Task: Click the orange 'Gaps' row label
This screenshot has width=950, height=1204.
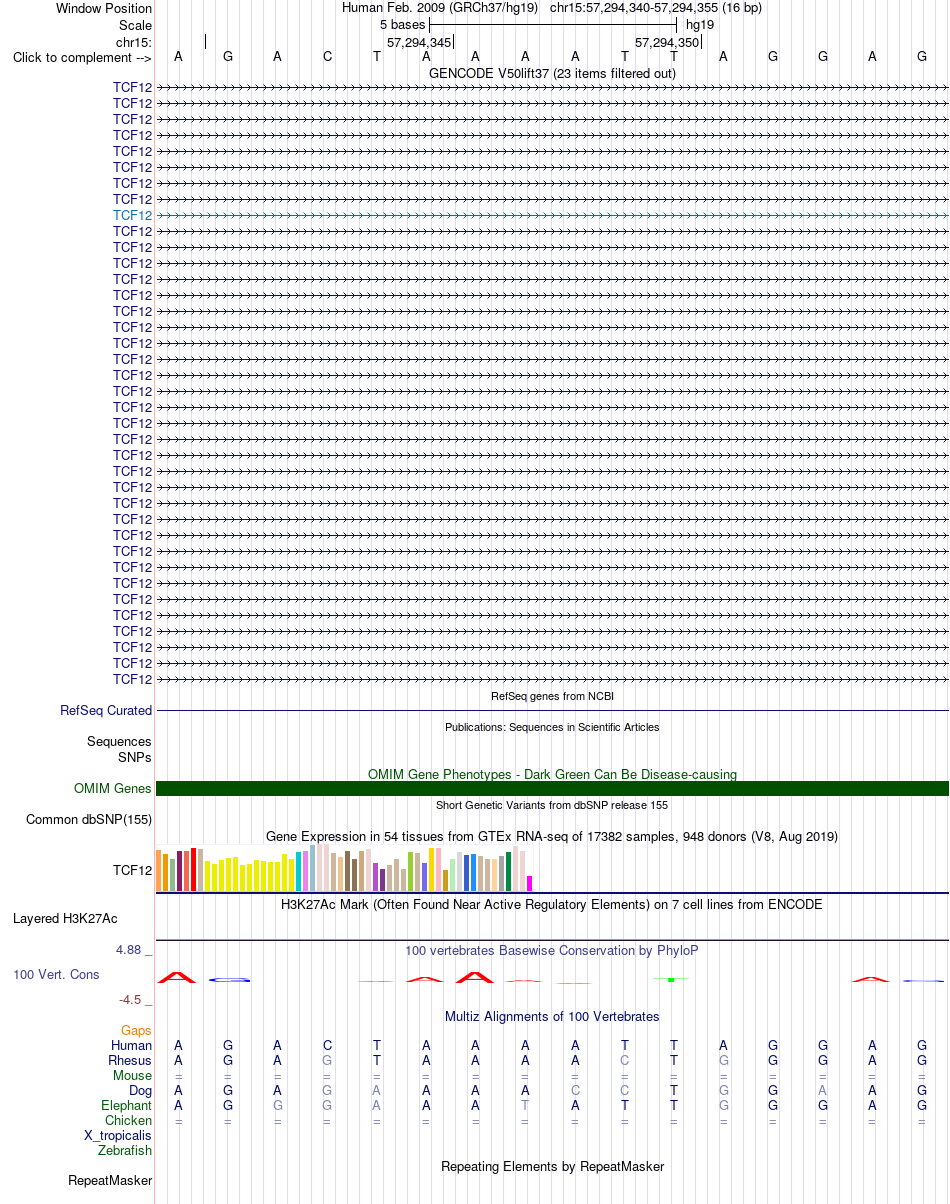Action: tap(136, 1030)
